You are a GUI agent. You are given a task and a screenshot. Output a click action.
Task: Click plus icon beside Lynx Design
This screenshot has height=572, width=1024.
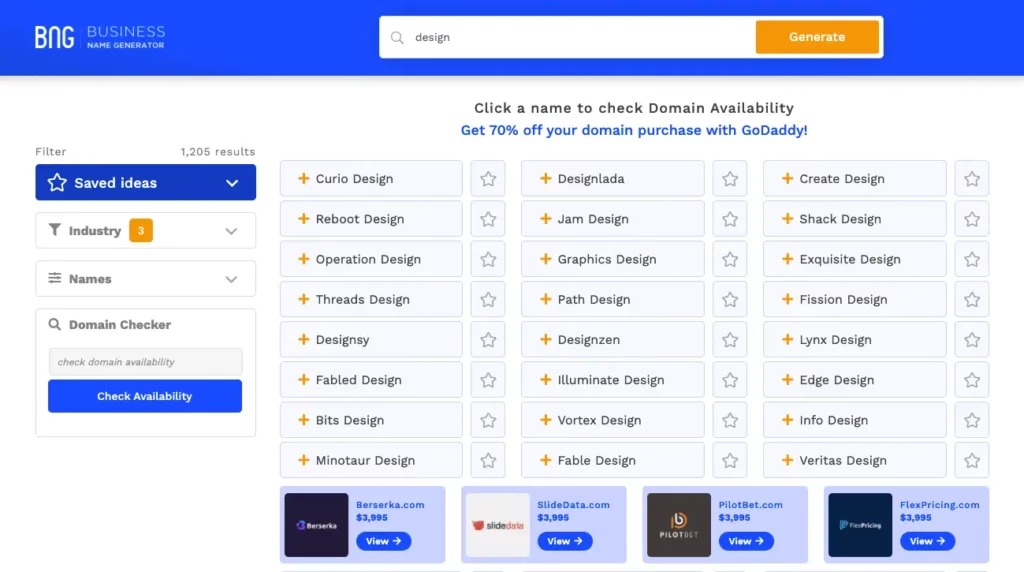click(x=788, y=340)
